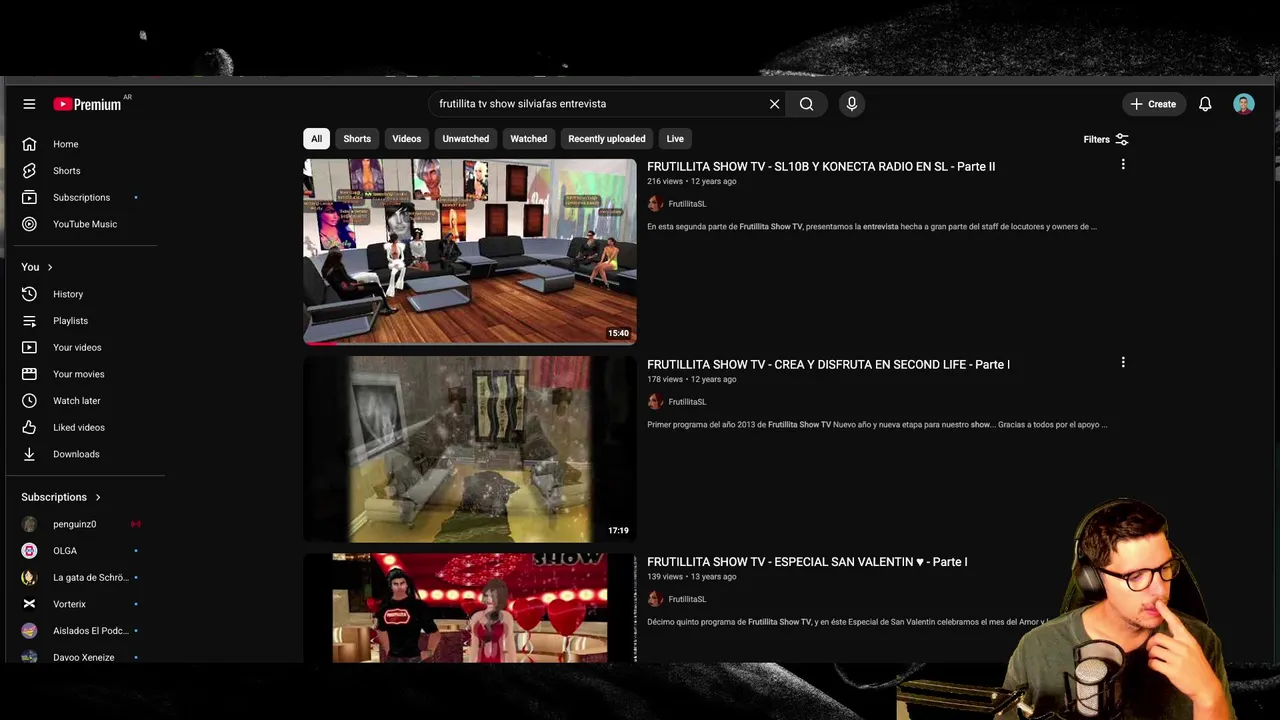Open FrutillitaSL channel under Crea y Disfruta video
The image size is (1280, 720).
point(687,402)
